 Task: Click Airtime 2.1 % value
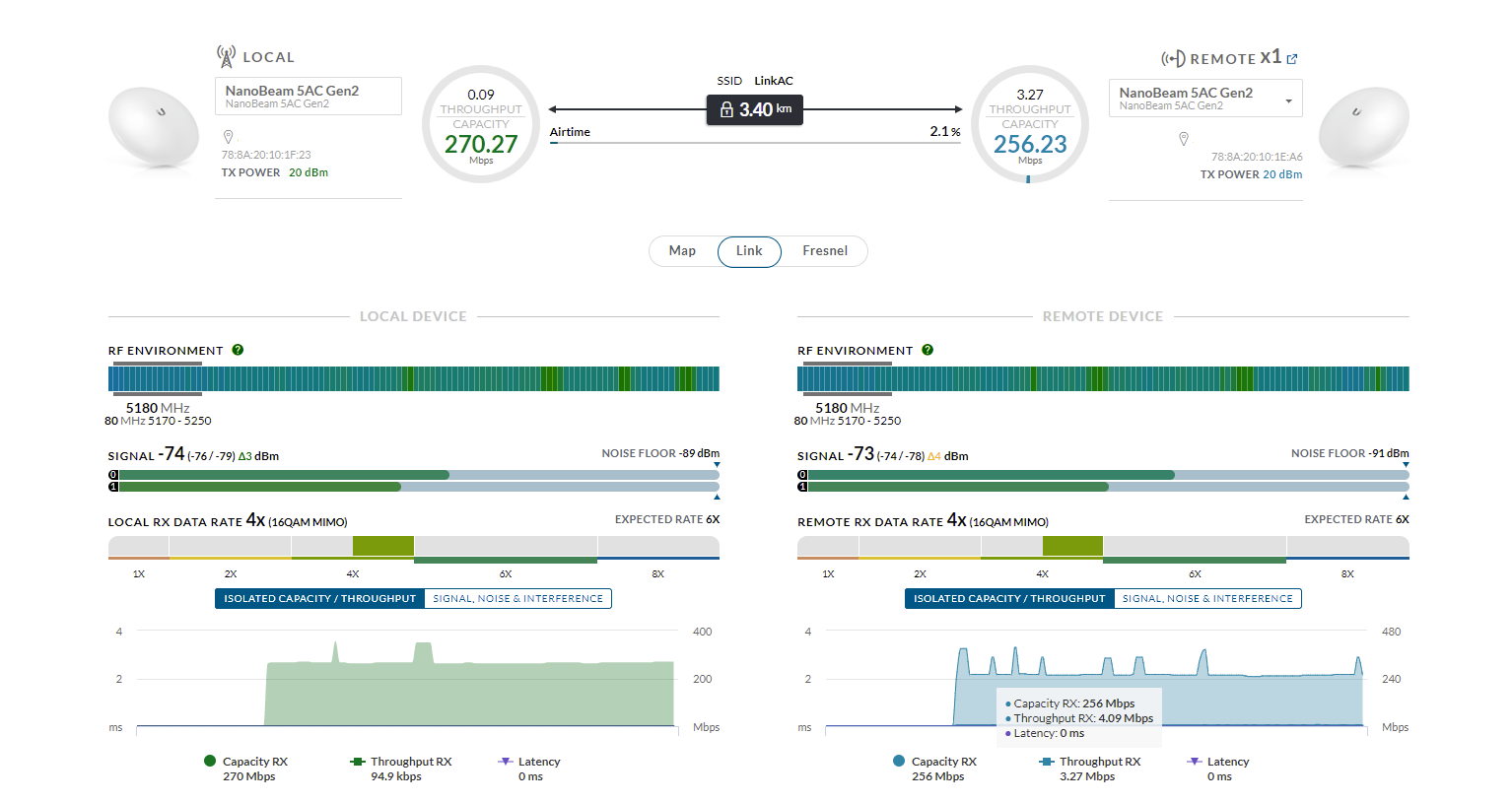pos(945,131)
